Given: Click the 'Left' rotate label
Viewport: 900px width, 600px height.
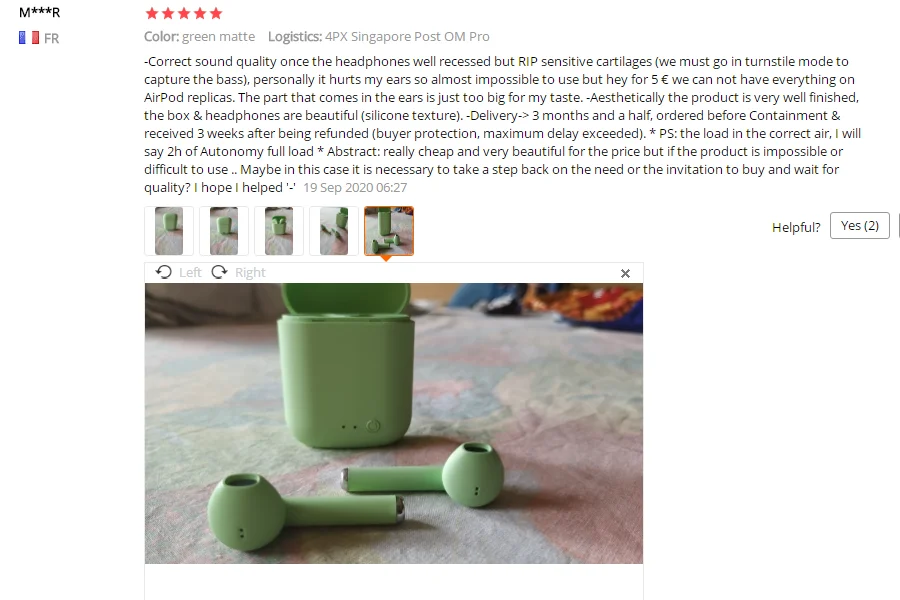Looking at the screenshot, I should [x=190, y=272].
